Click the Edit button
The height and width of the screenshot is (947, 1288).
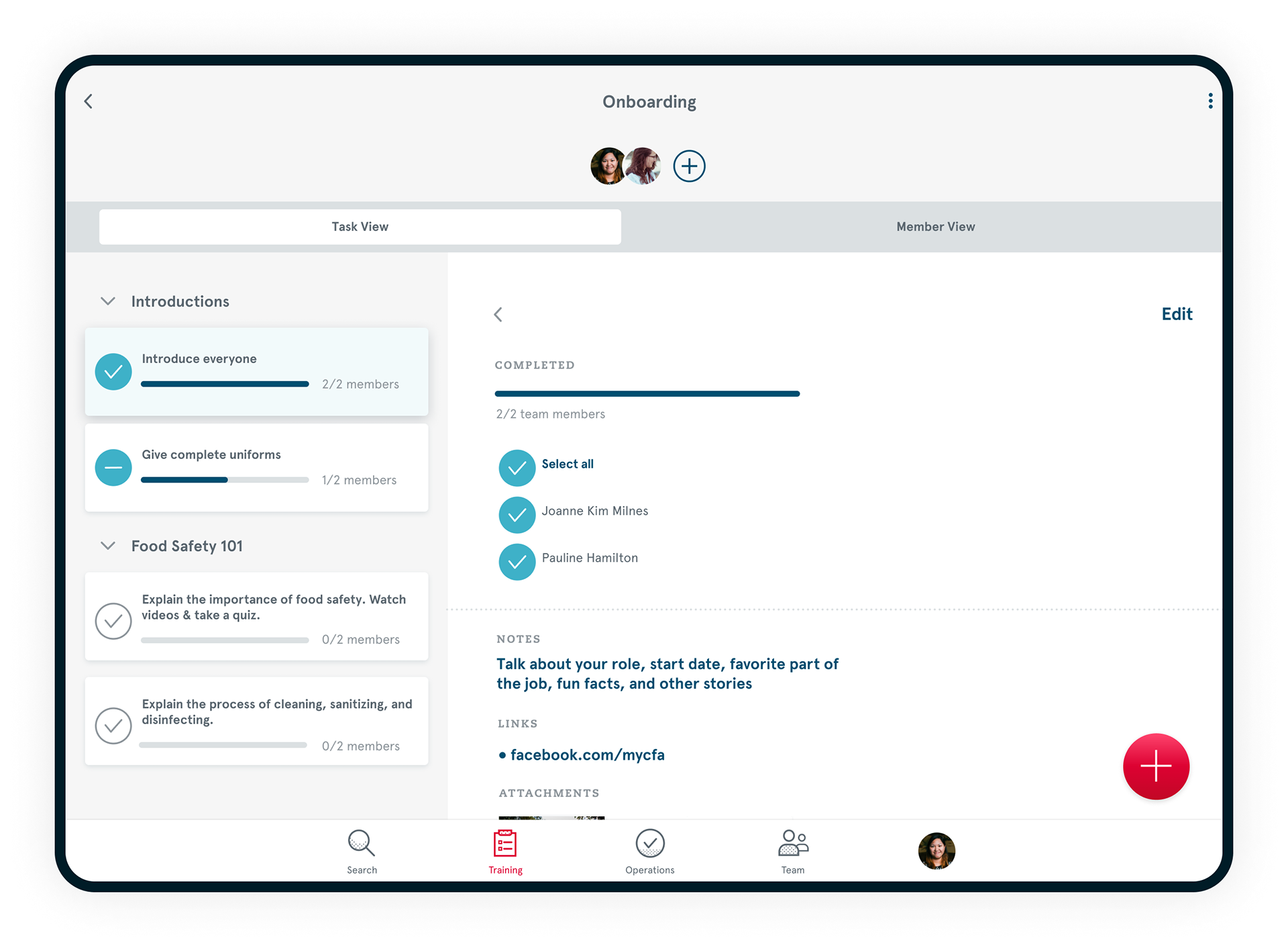[1177, 314]
